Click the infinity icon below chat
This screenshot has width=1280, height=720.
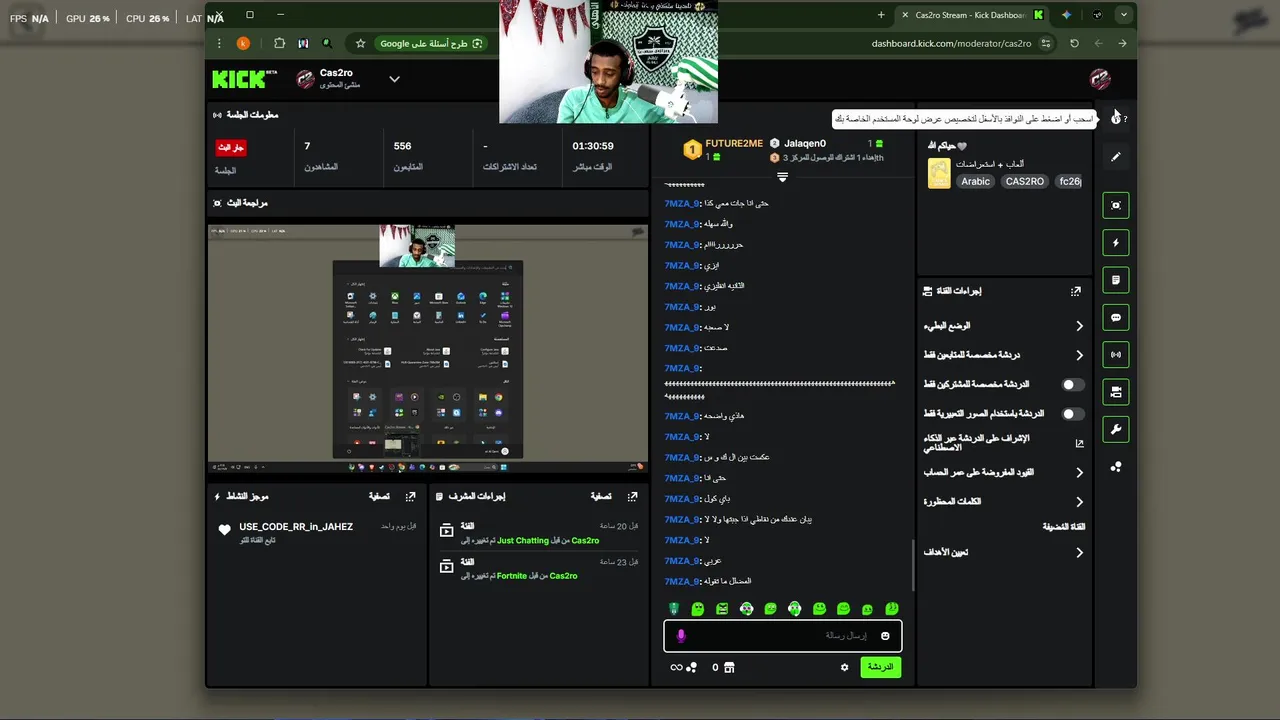click(x=676, y=667)
